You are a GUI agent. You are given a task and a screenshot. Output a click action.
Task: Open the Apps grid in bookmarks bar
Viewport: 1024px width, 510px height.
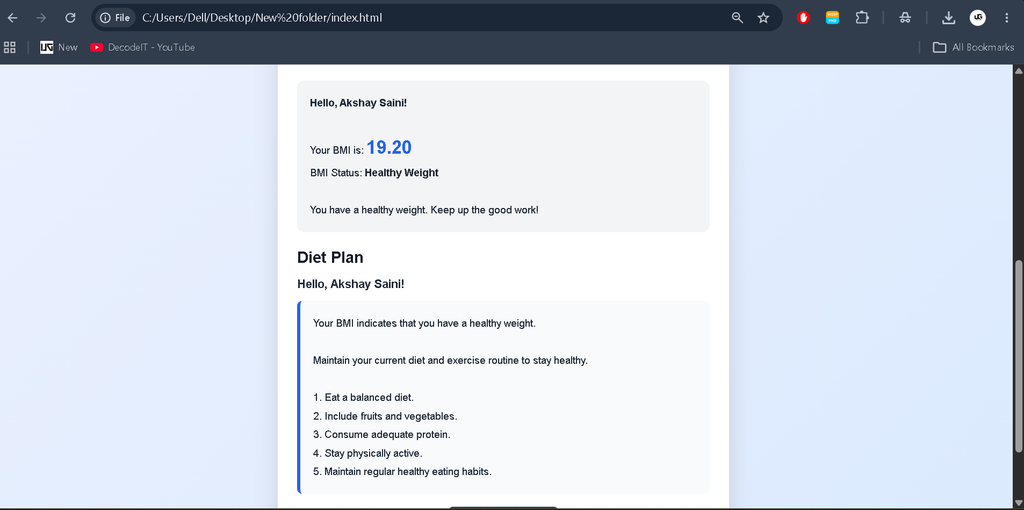point(10,47)
